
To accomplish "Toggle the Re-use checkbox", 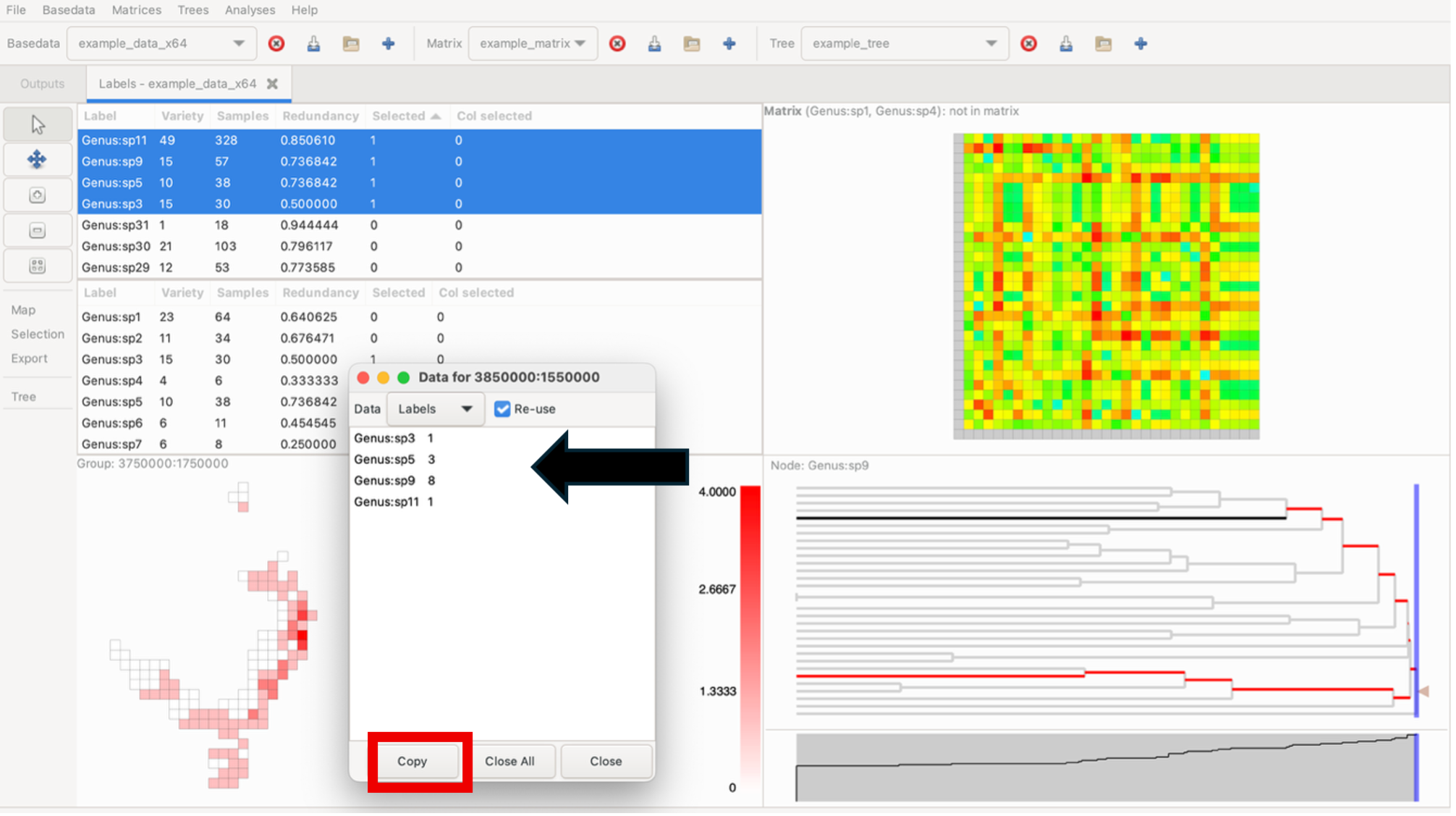I will (502, 409).
